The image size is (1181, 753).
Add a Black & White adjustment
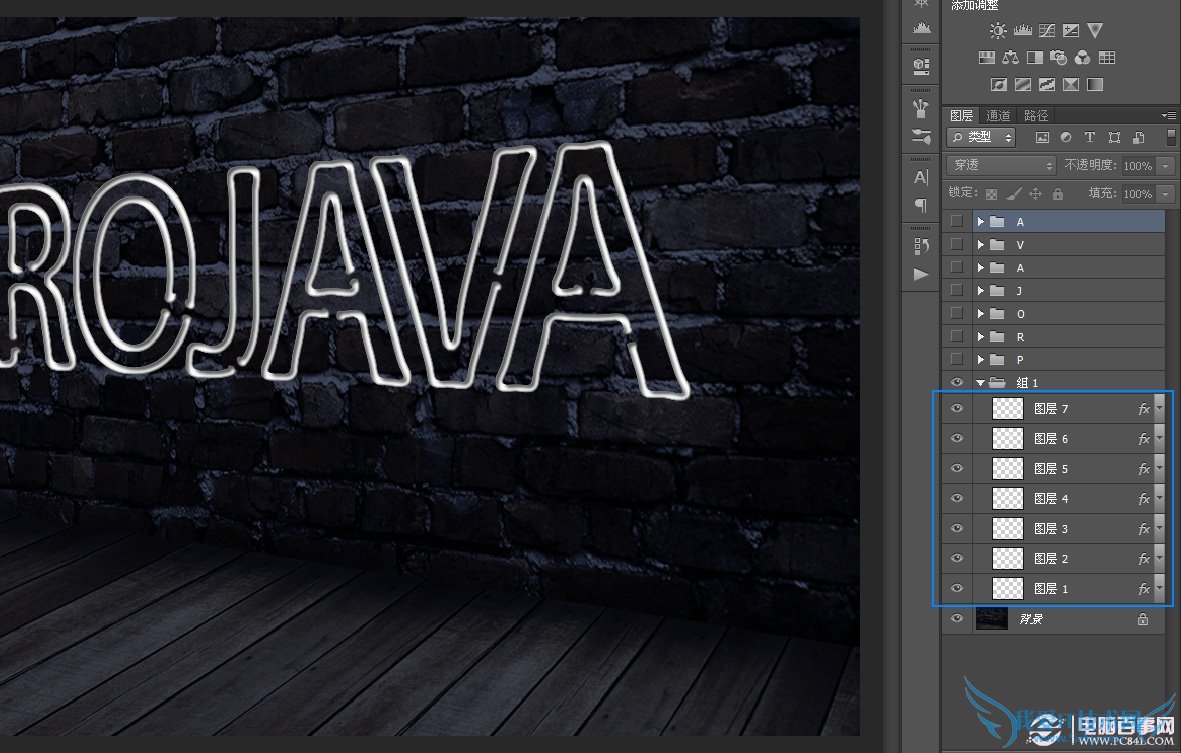(x=1035, y=58)
